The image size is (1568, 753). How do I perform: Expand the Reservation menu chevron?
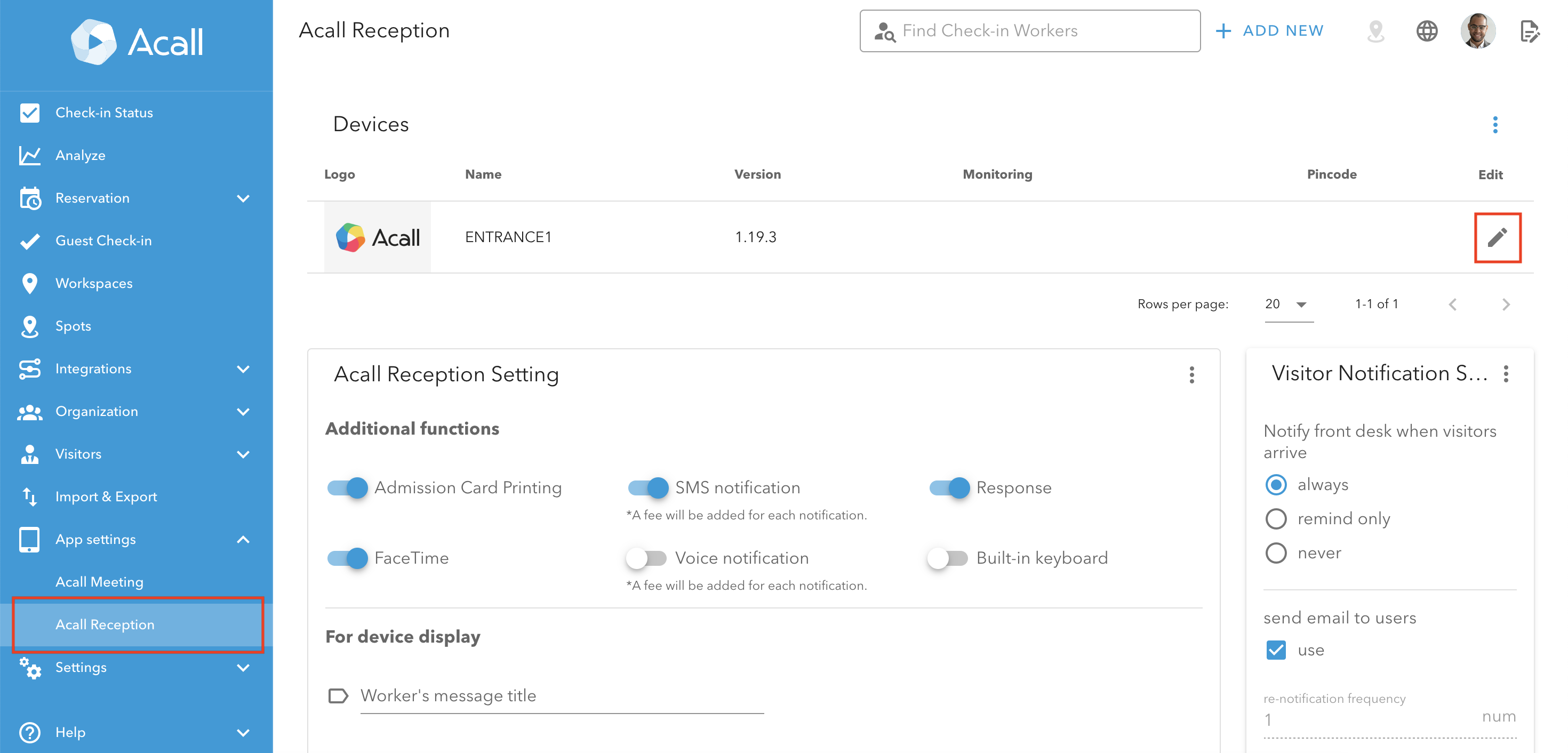click(x=243, y=198)
